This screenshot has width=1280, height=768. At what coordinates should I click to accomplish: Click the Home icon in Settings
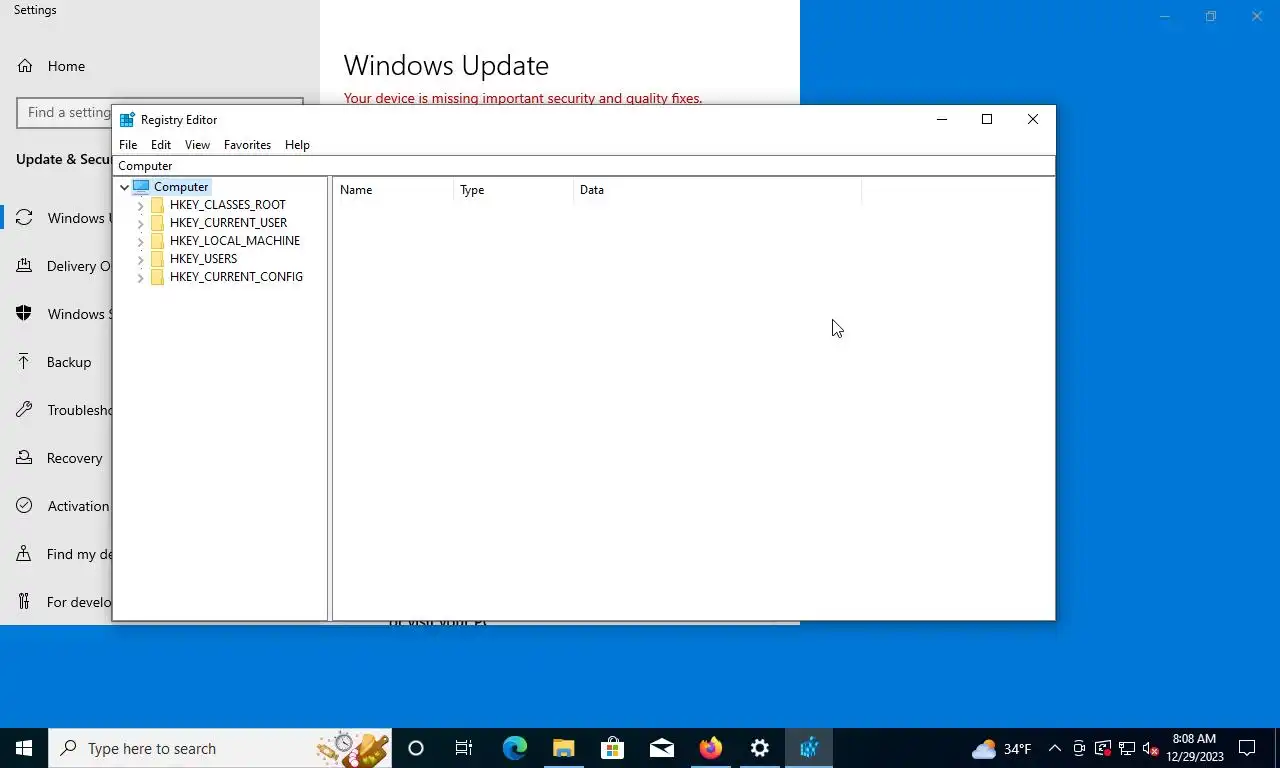click(25, 66)
